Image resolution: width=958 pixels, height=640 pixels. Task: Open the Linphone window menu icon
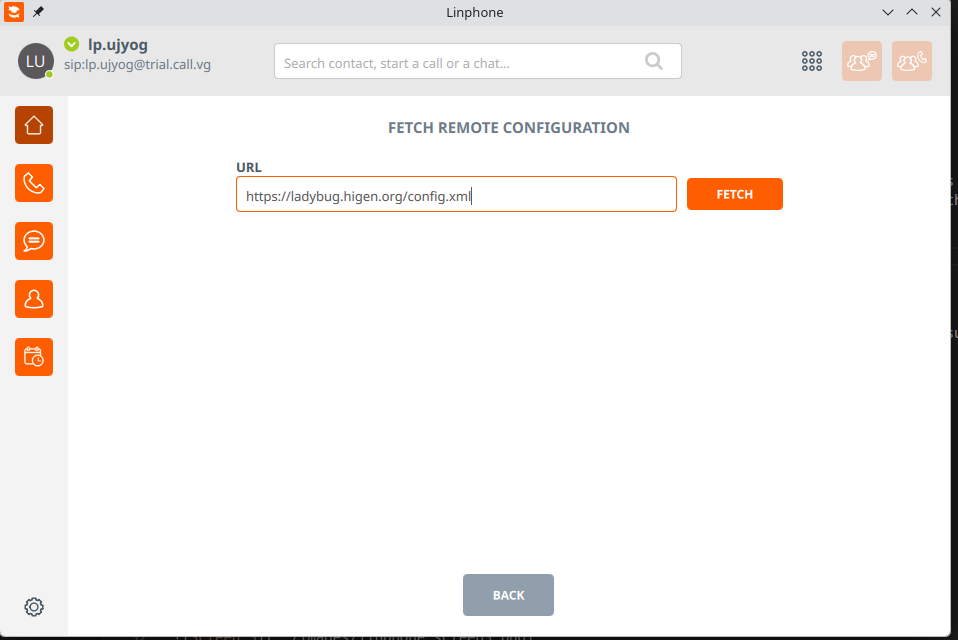pyautogui.click(x=14, y=12)
